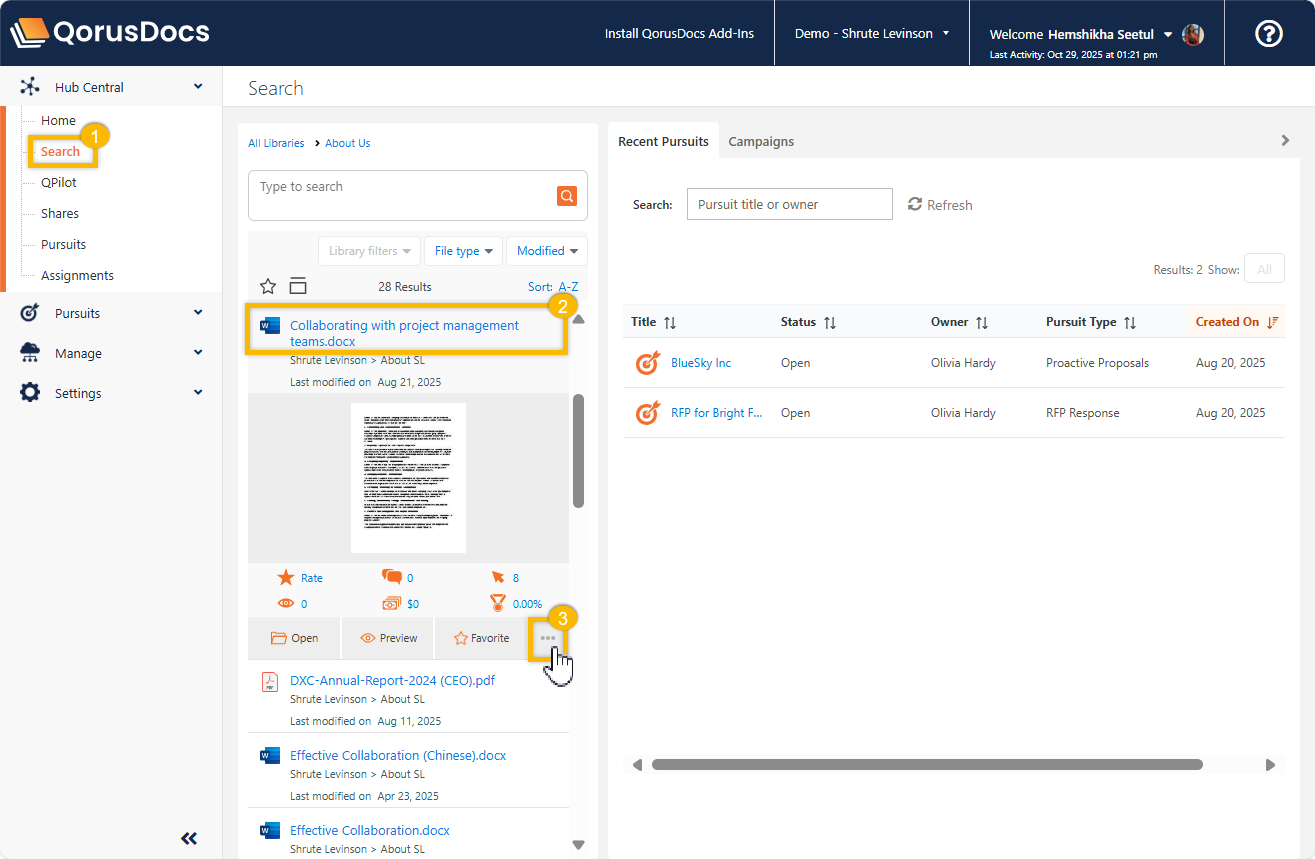
Task: Click the Rate star icon
Action: (x=286, y=578)
